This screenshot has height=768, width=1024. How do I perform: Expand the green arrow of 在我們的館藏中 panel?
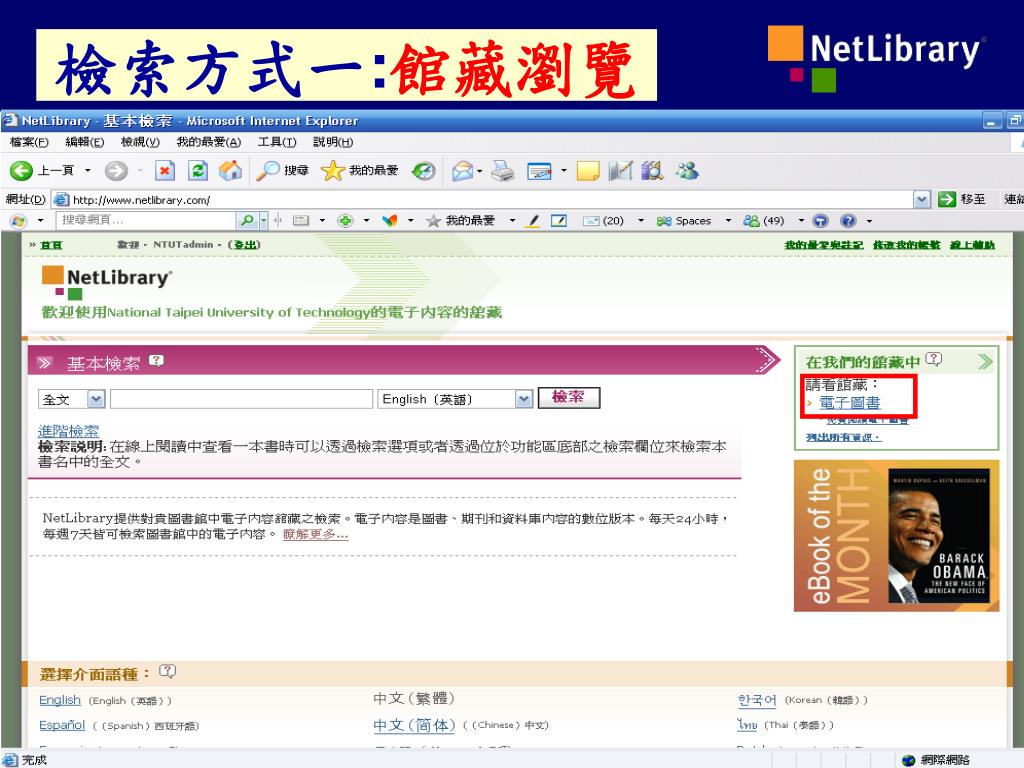(985, 361)
